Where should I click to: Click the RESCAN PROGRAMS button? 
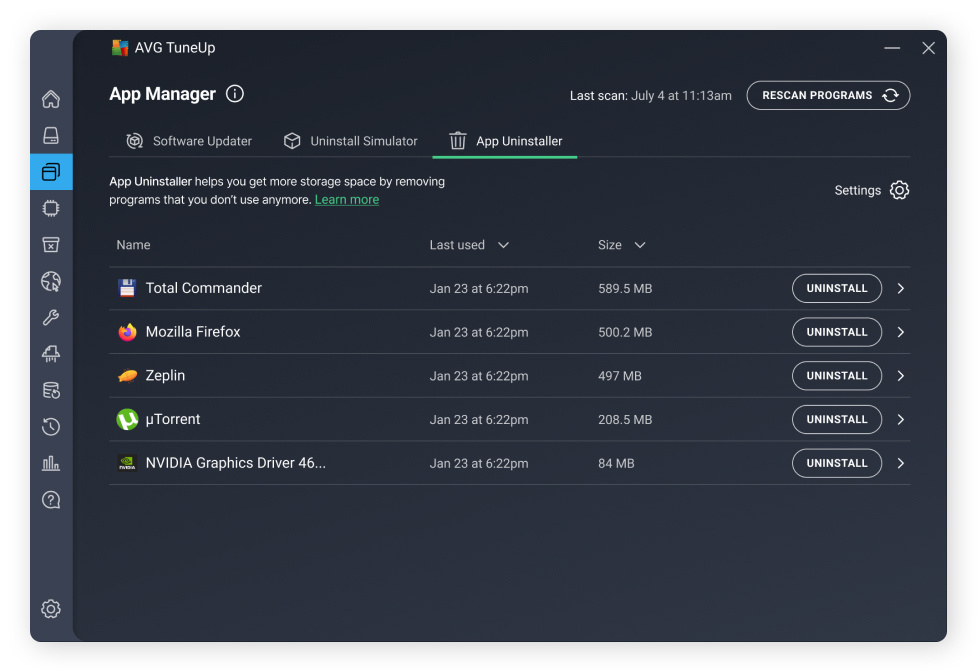828,95
